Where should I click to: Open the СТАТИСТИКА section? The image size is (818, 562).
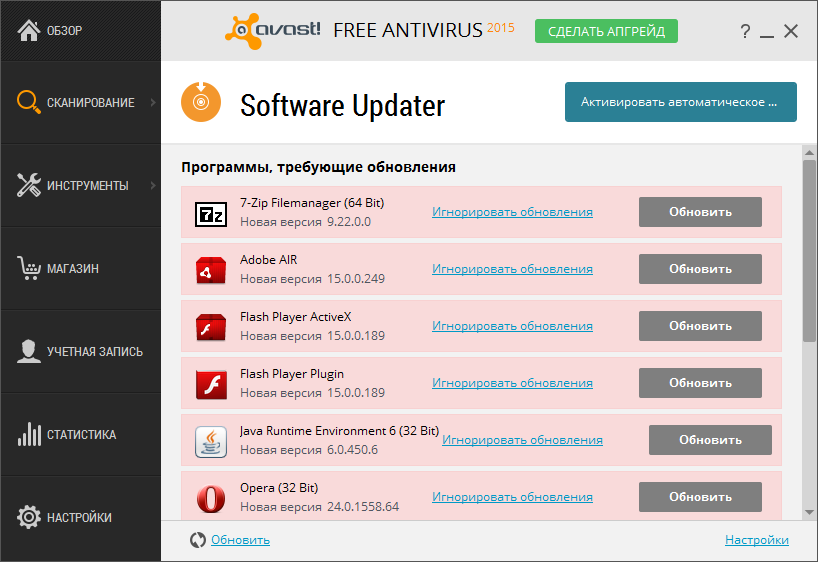click(80, 434)
